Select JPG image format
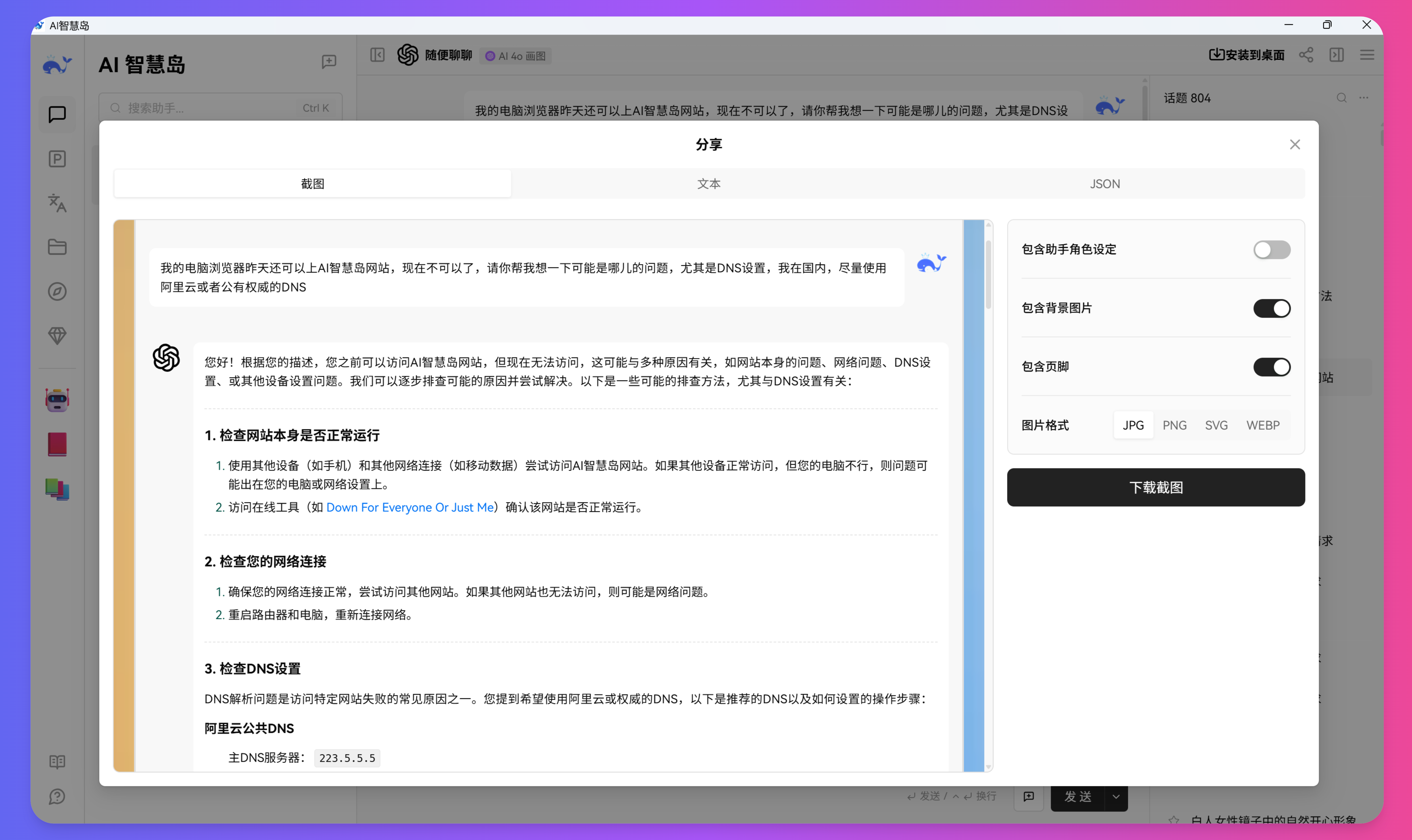1412x840 pixels. (1133, 425)
